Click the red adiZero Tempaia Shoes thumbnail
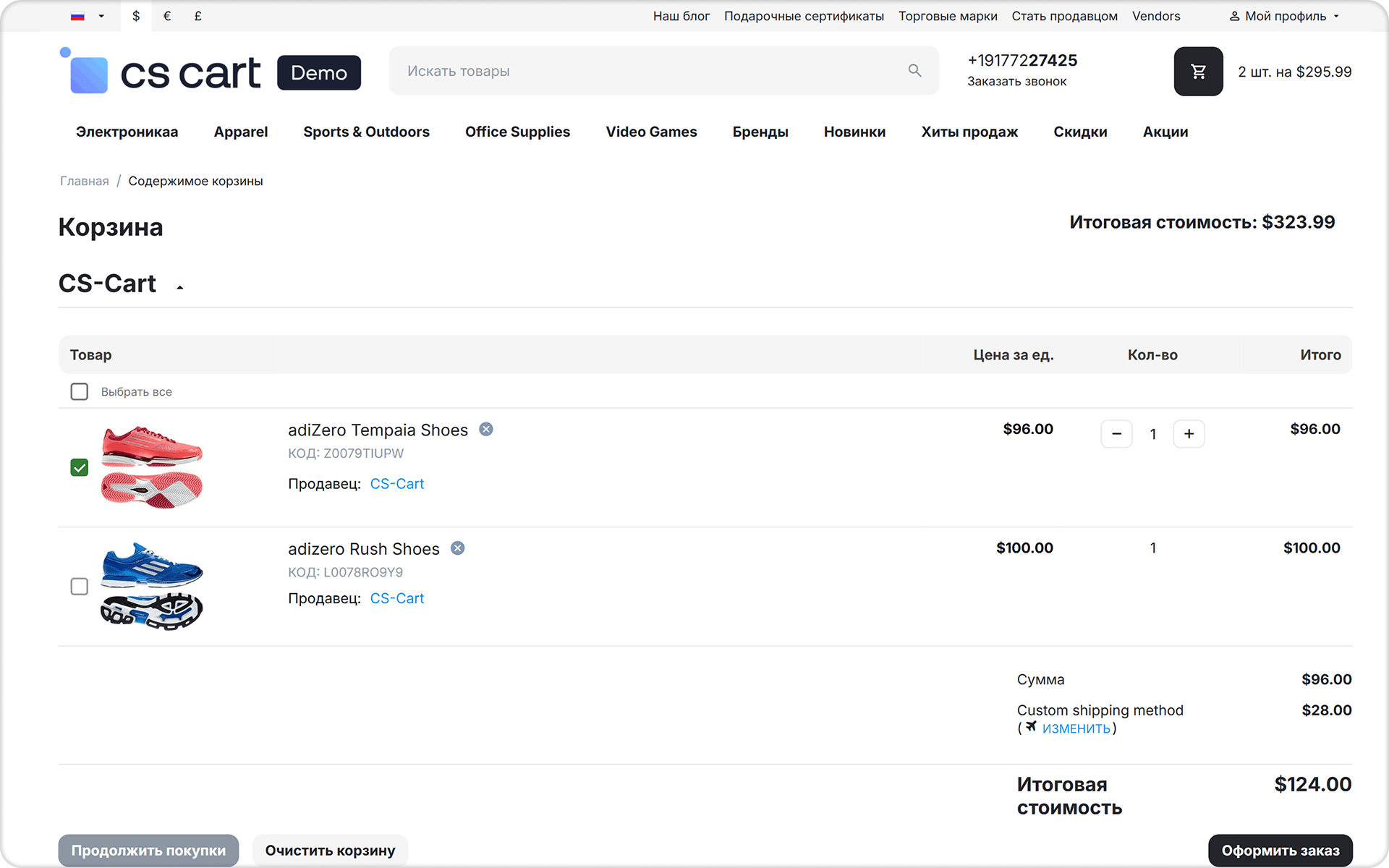1389x868 pixels. (x=152, y=467)
